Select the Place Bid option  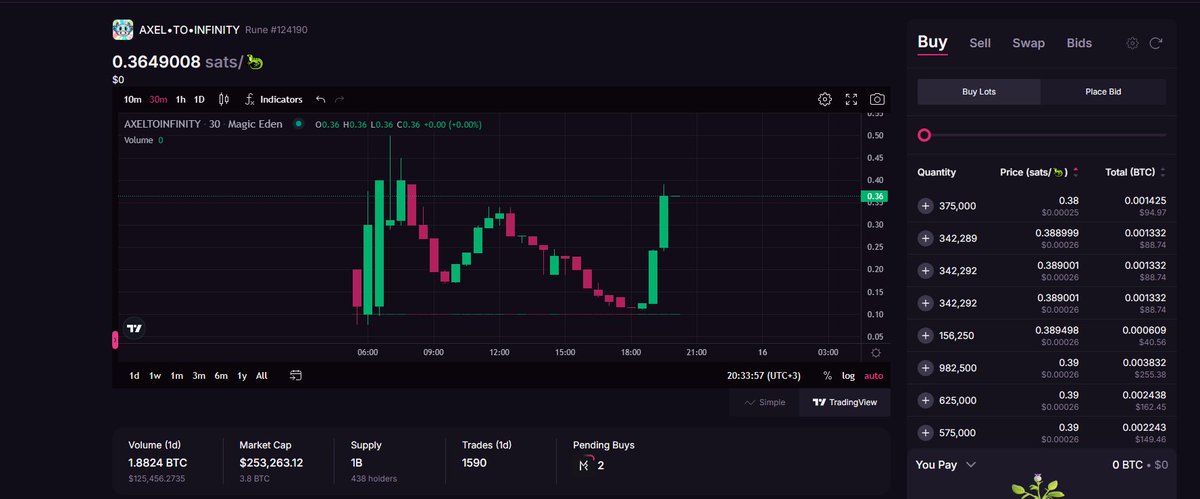(1103, 92)
